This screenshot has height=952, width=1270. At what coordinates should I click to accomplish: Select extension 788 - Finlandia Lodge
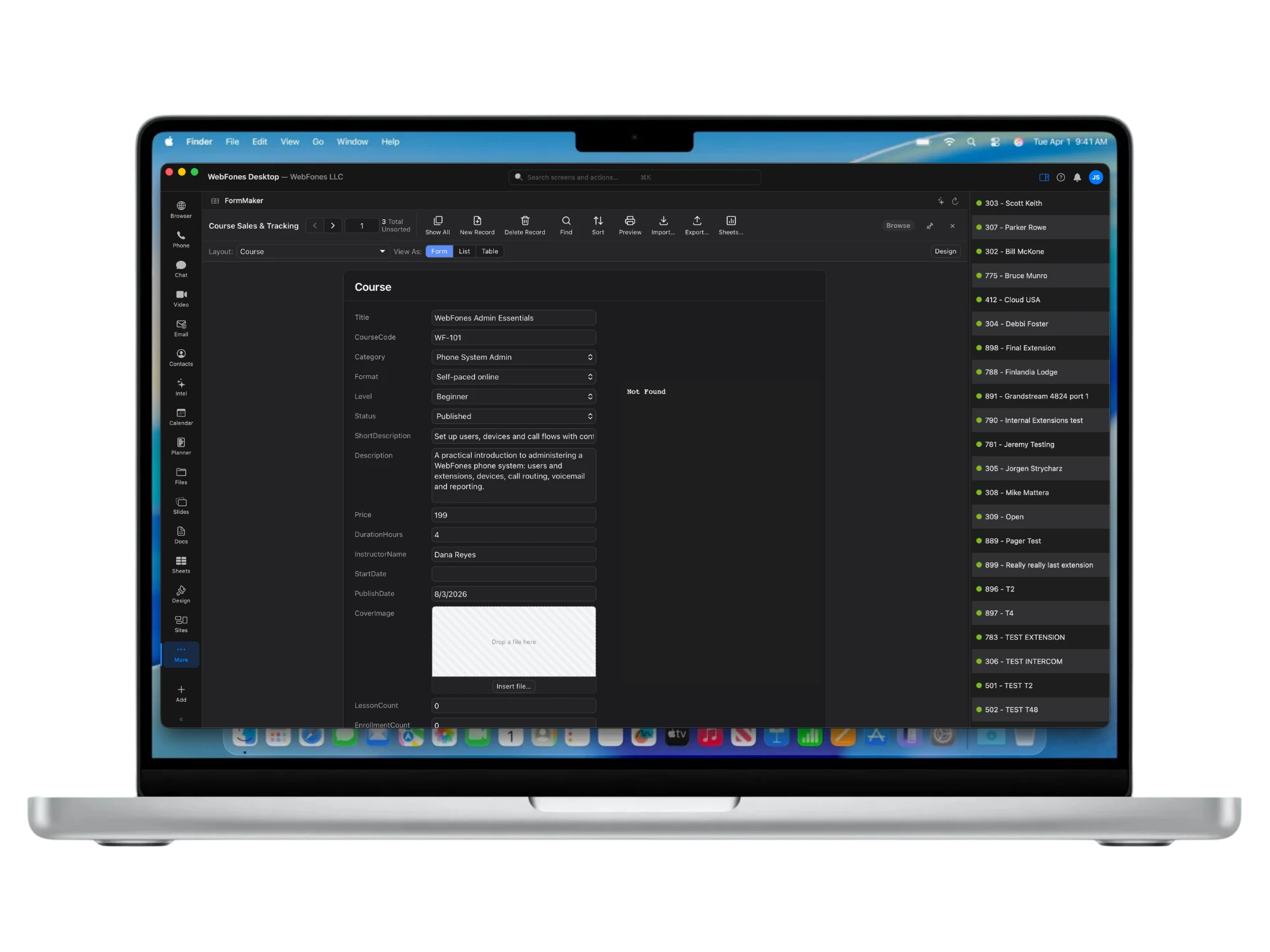pos(1039,372)
